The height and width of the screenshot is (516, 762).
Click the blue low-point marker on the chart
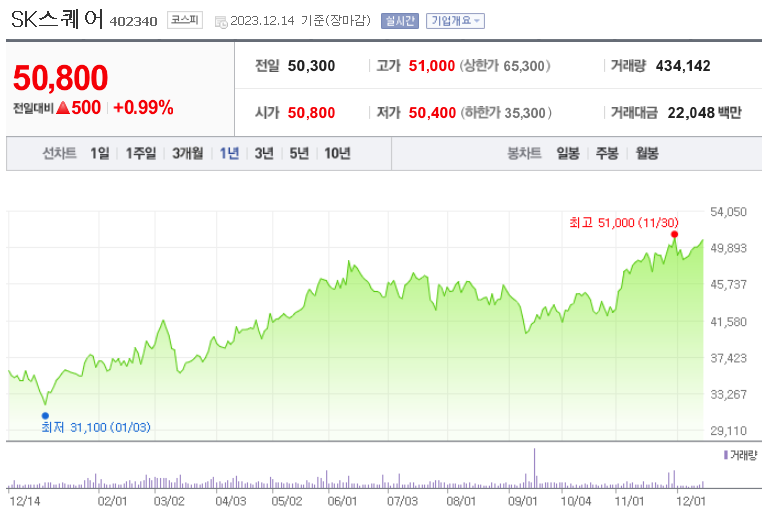(45, 415)
